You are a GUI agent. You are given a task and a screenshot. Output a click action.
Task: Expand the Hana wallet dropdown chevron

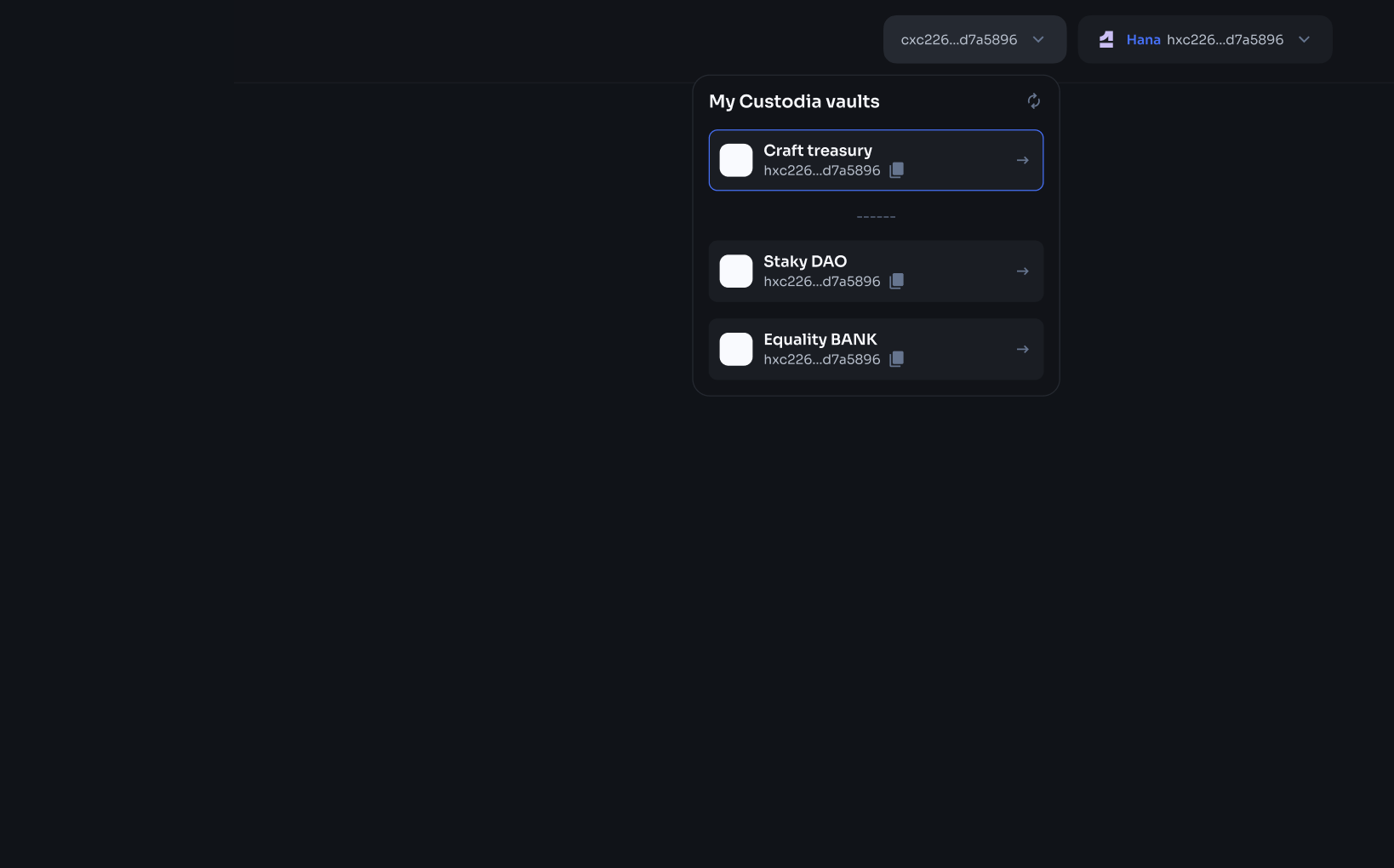[x=1304, y=40]
